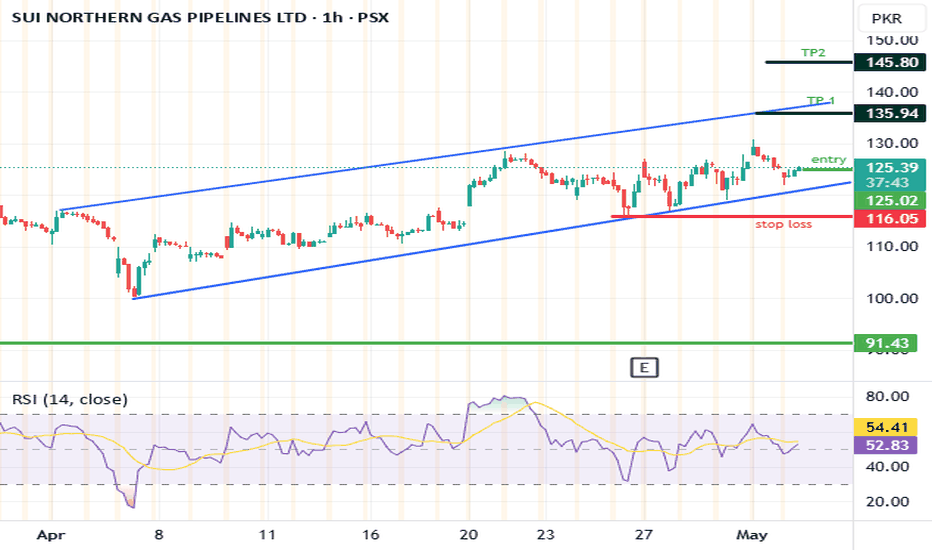
Task: Select the stop loss 116.05 price label
Action: coord(889,219)
